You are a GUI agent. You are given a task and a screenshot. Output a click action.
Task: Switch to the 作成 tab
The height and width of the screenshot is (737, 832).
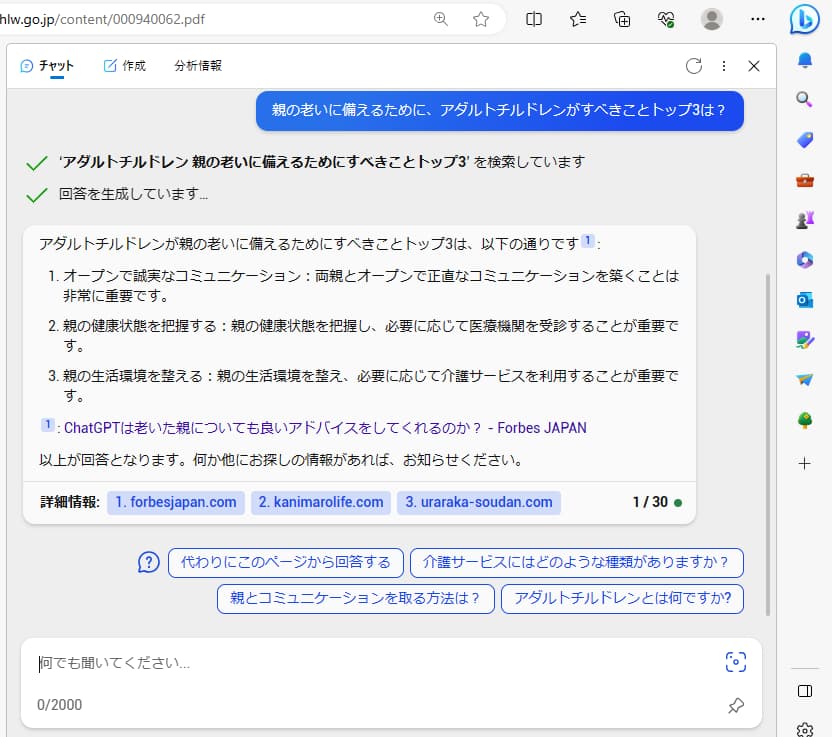pyautogui.click(x=123, y=64)
